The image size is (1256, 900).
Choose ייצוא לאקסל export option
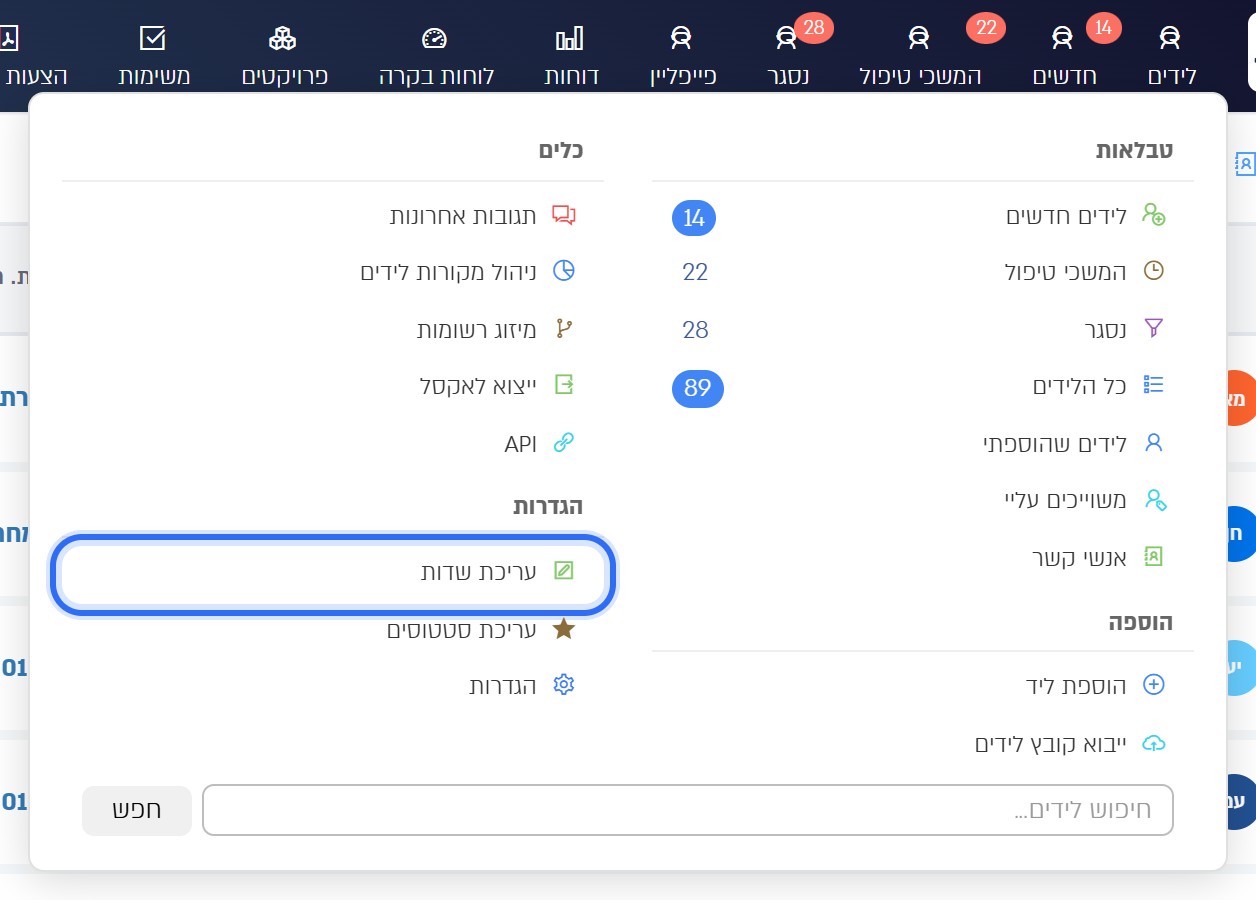pyautogui.click(x=478, y=386)
